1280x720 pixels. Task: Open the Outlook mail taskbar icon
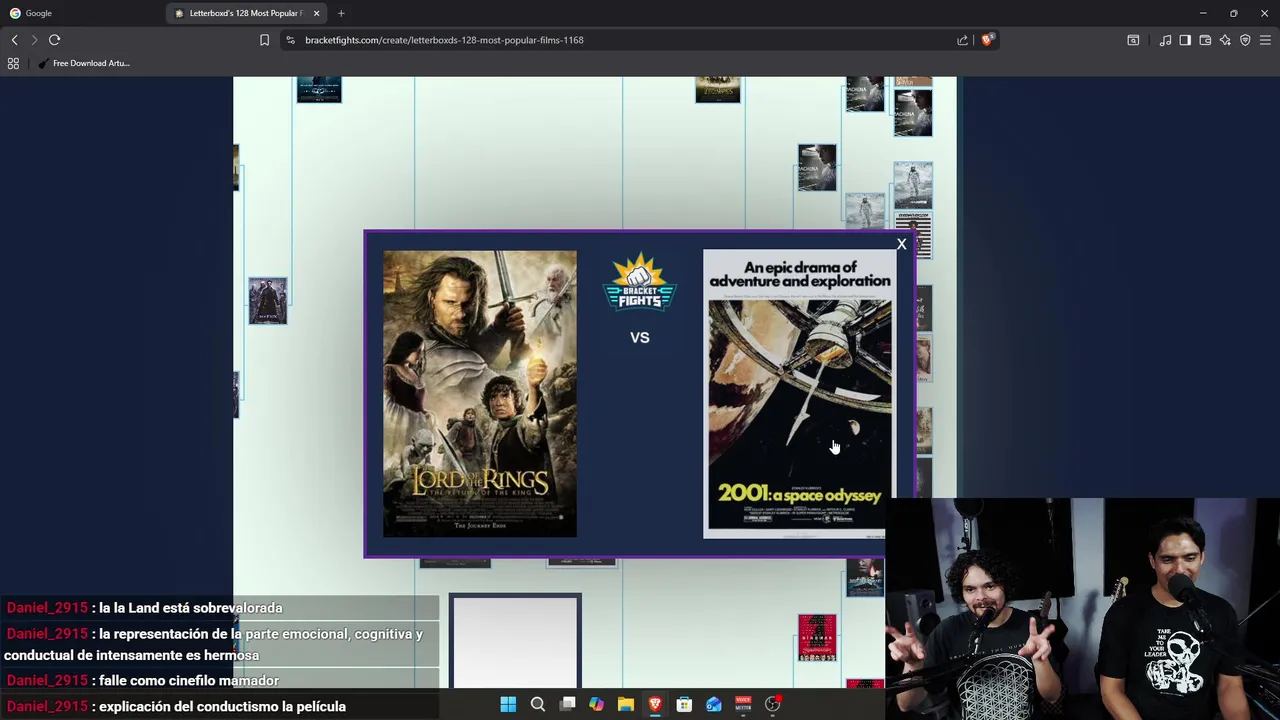(x=714, y=704)
